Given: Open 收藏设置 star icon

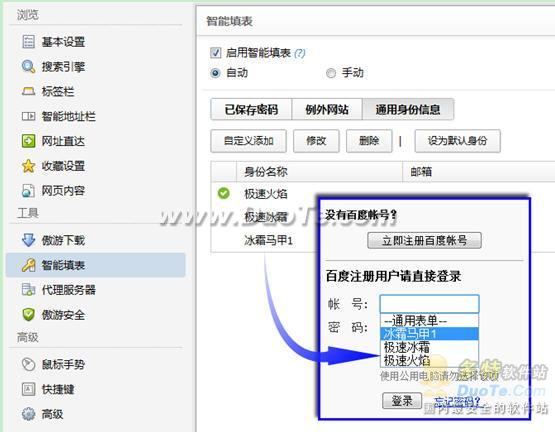Looking at the screenshot, I should pyautogui.click(x=28, y=166).
